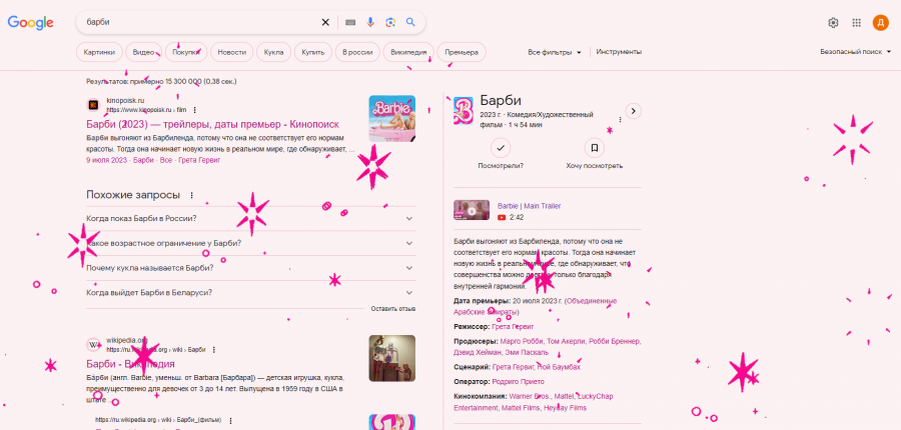
Task: Open Инструменты search tools
Action: tap(619, 52)
